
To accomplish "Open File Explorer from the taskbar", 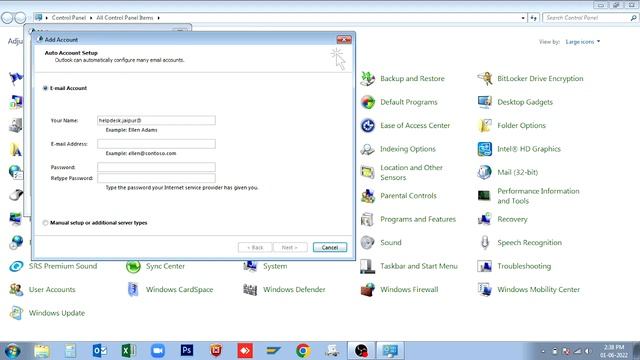I will tap(42, 351).
